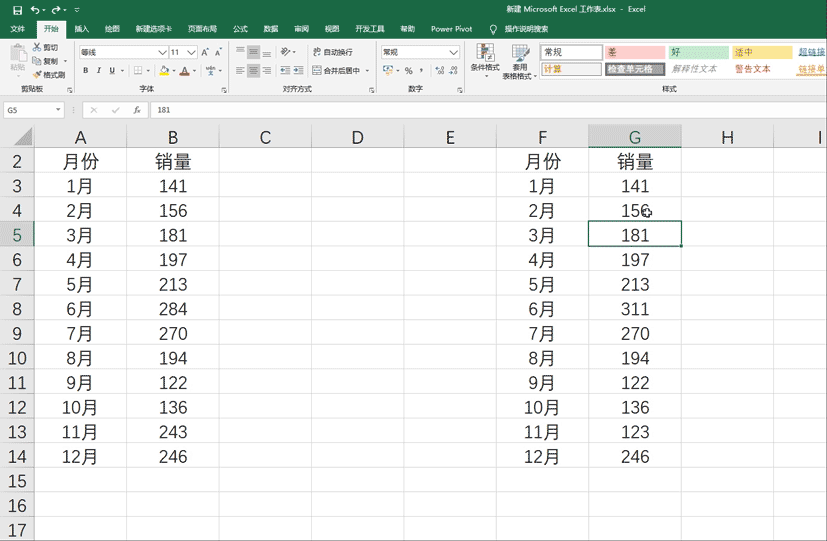The image size is (827, 541).
Task: Toggle bottom vertical alignment
Action: pyautogui.click(x=267, y=52)
